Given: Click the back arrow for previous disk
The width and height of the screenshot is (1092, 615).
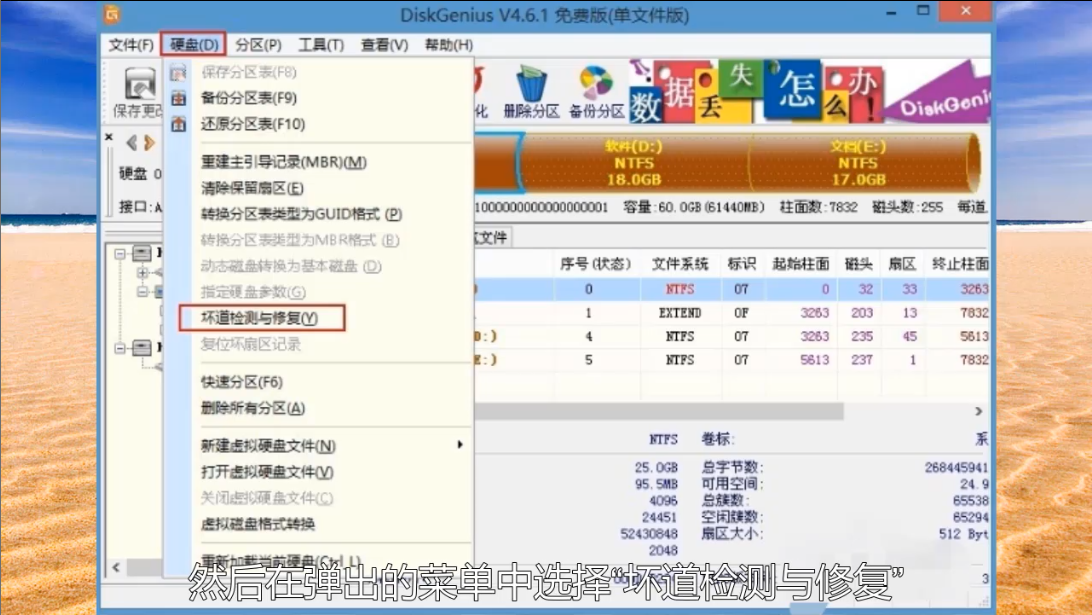Looking at the screenshot, I should [132, 143].
